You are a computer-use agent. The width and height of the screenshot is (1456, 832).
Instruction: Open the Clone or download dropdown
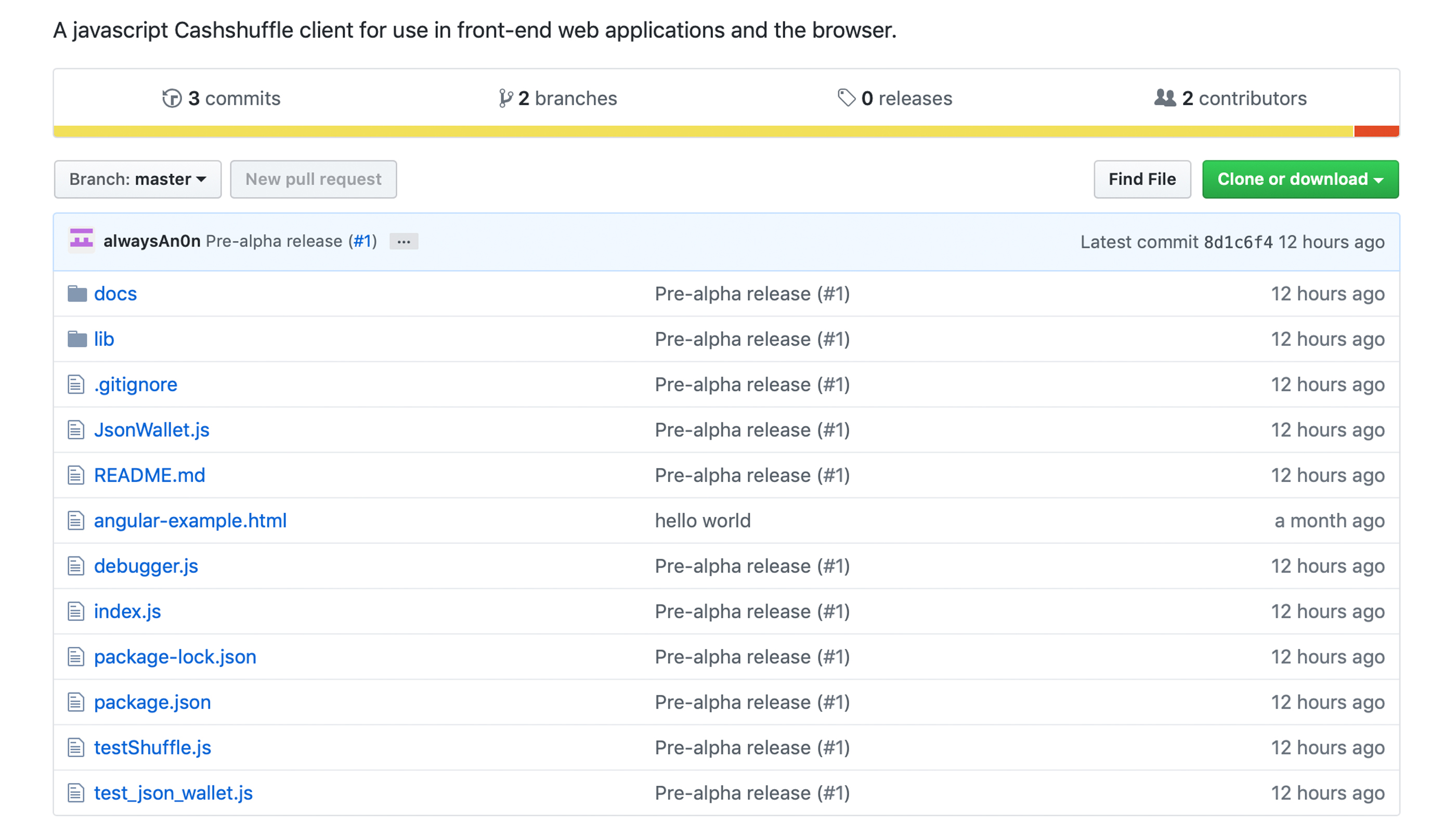tap(1299, 179)
